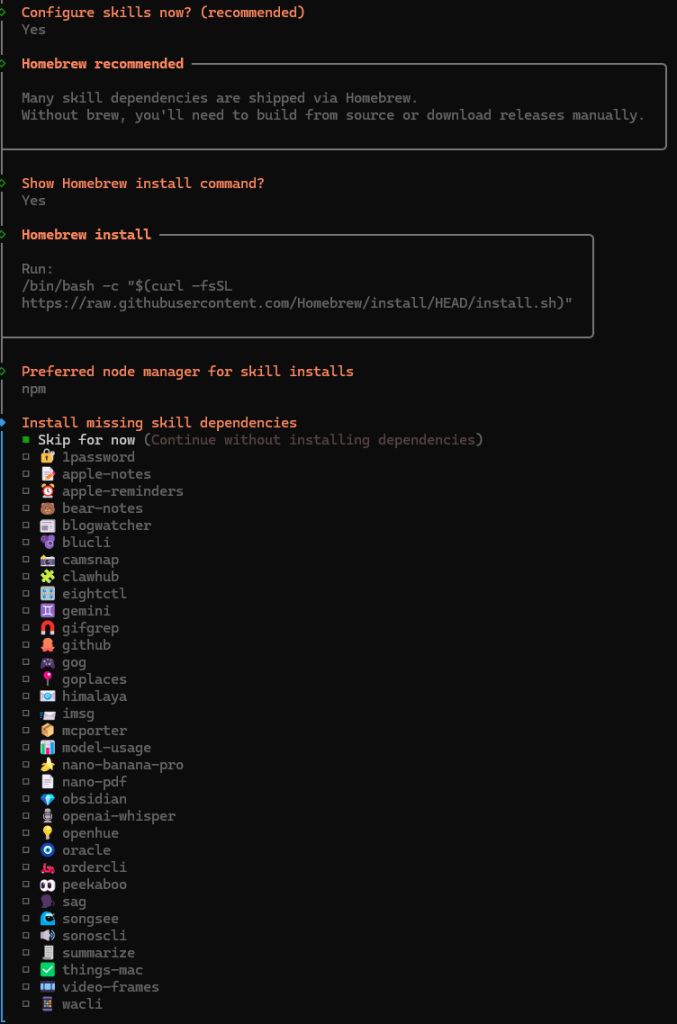The image size is (677, 1024).
Task: Tick the checkbox beside openai-whisper
Action: [26, 816]
